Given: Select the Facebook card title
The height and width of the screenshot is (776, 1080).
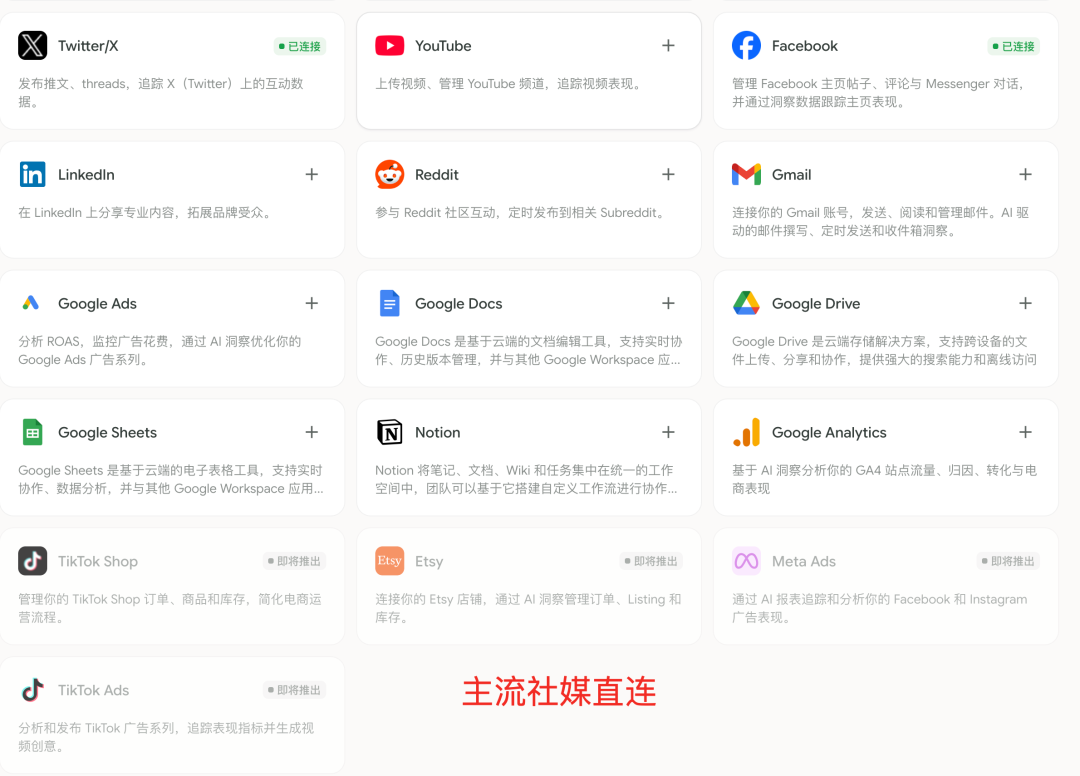Looking at the screenshot, I should tap(804, 46).
